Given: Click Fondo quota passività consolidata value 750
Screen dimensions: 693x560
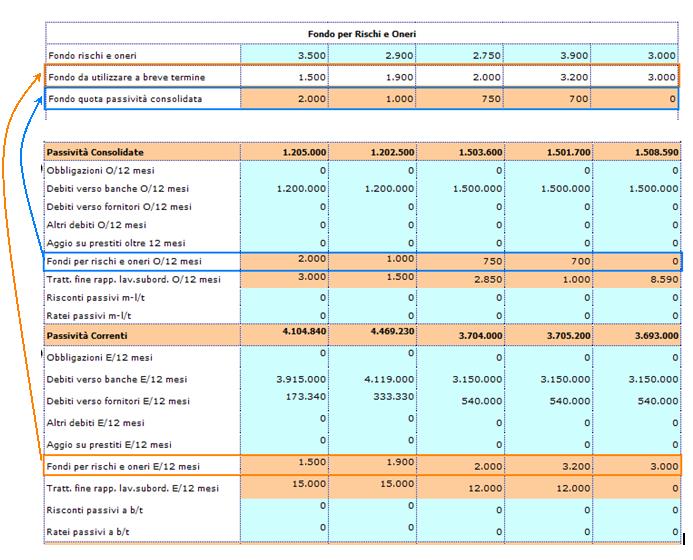Looking at the screenshot, I should (491, 99).
